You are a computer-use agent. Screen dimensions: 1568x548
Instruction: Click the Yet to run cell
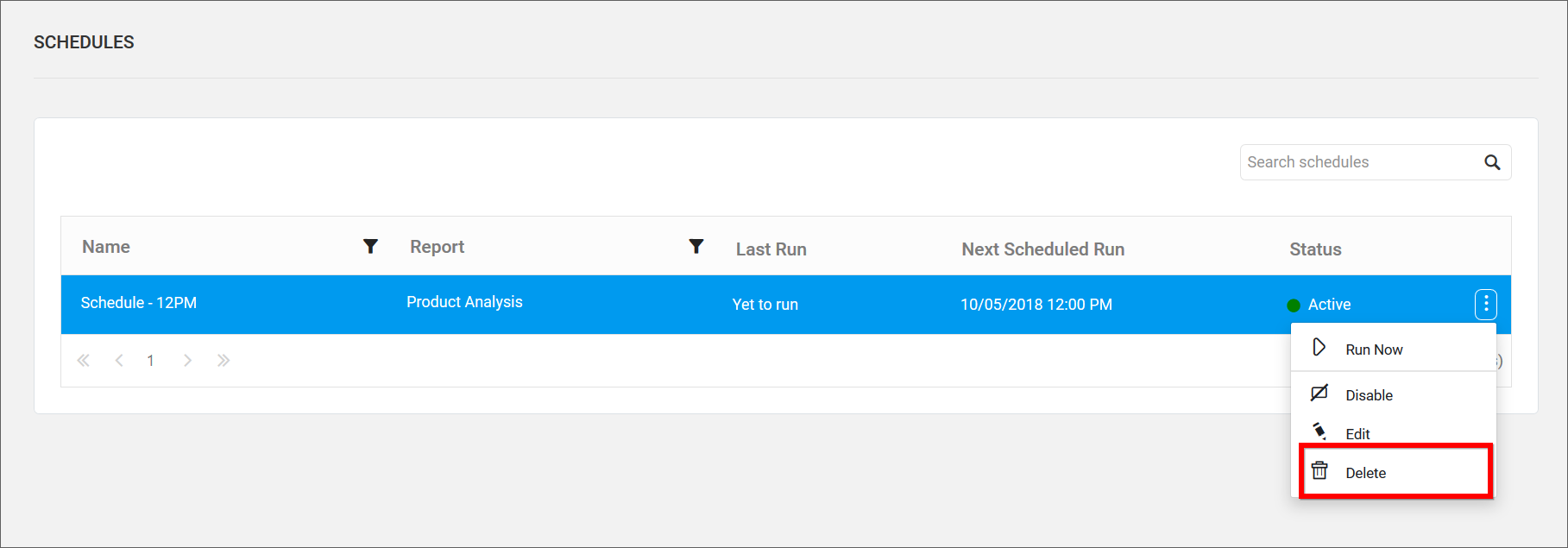765,305
